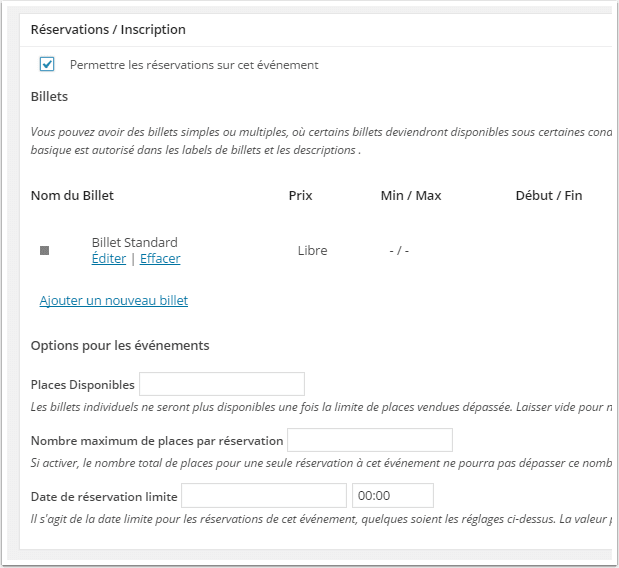Image resolution: width=619 pixels, height=568 pixels.
Task: Collapse the 'Réservations / Inscription' panel header
Action: 108,30
